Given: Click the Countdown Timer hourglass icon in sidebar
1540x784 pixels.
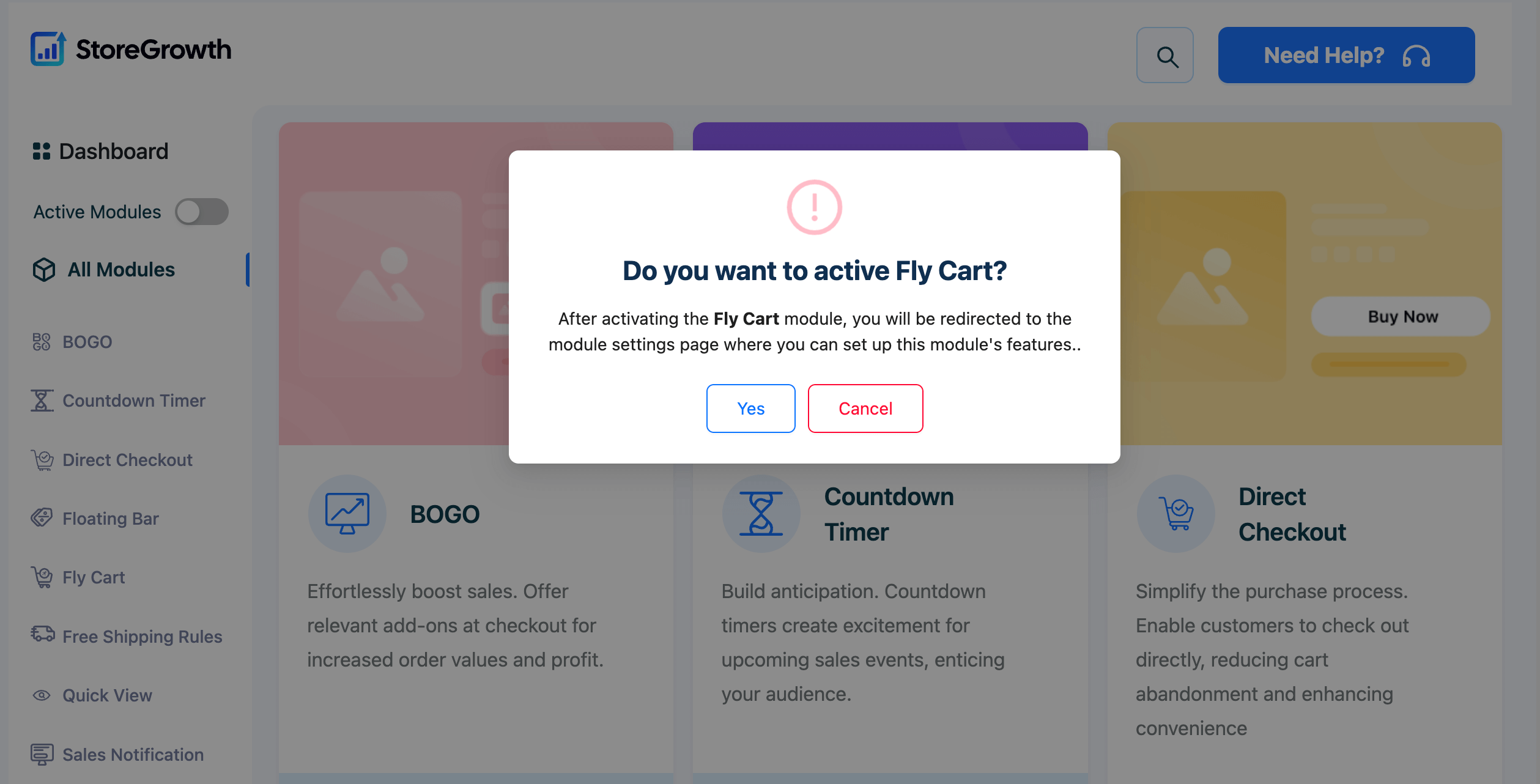Looking at the screenshot, I should click(x=41, y=401).
